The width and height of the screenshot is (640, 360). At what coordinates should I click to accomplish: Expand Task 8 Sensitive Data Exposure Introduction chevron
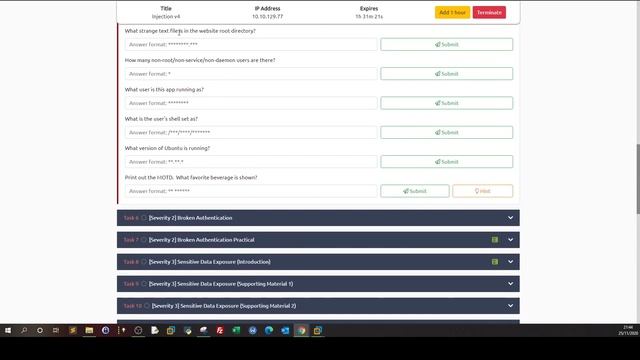(510, 262)
